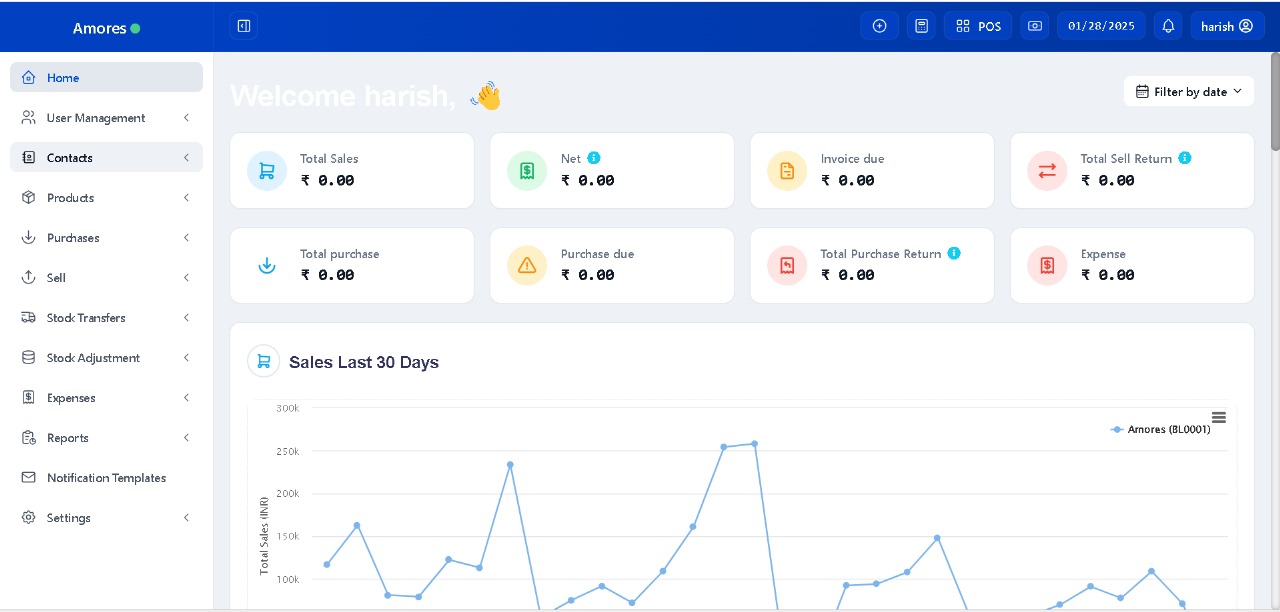Expand the Products submenu chevron
The height and width of the screenshot is (612, 1280).
[186, 197]
